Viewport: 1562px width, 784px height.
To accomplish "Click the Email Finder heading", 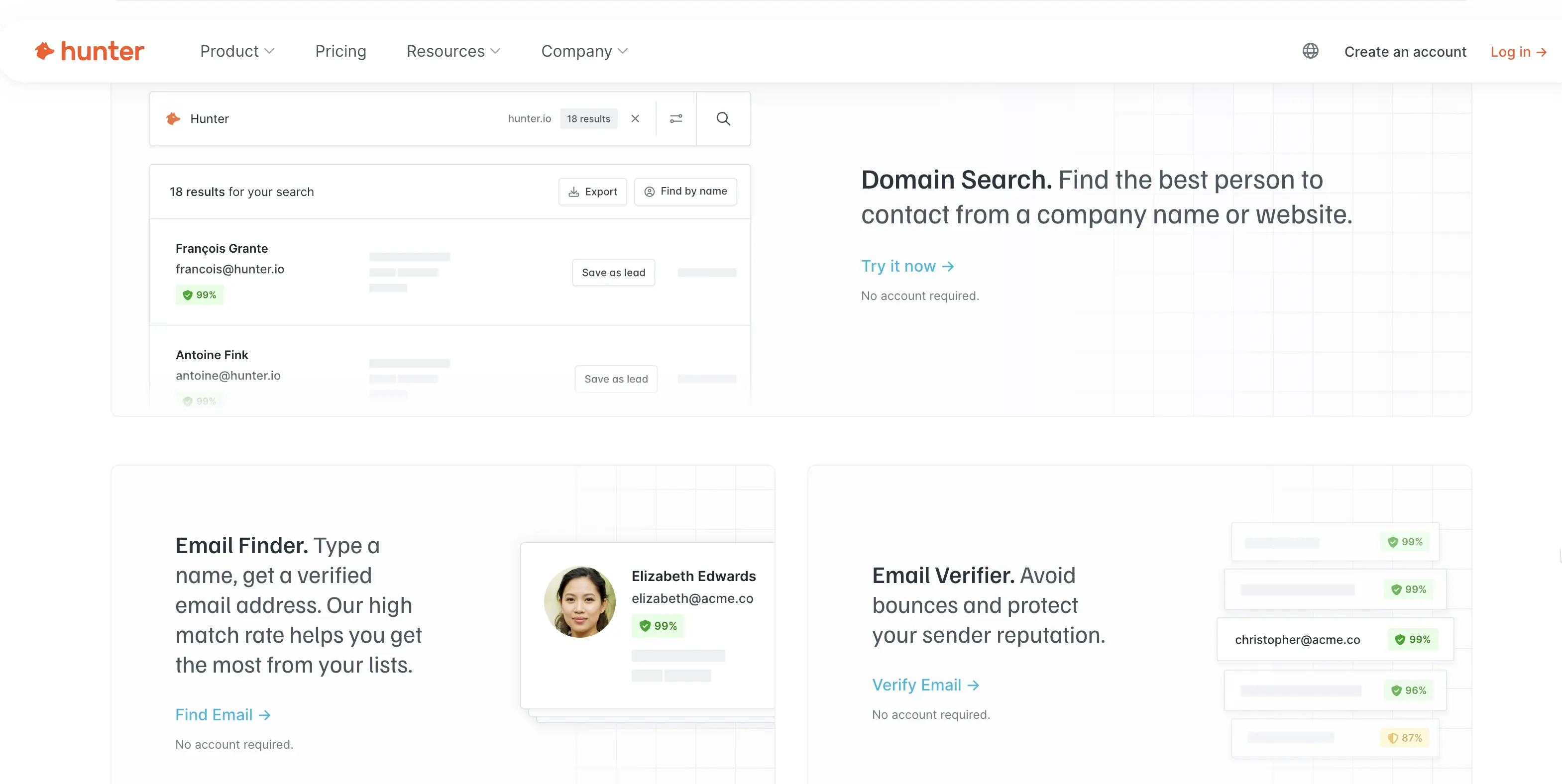I will pos(241,545).
